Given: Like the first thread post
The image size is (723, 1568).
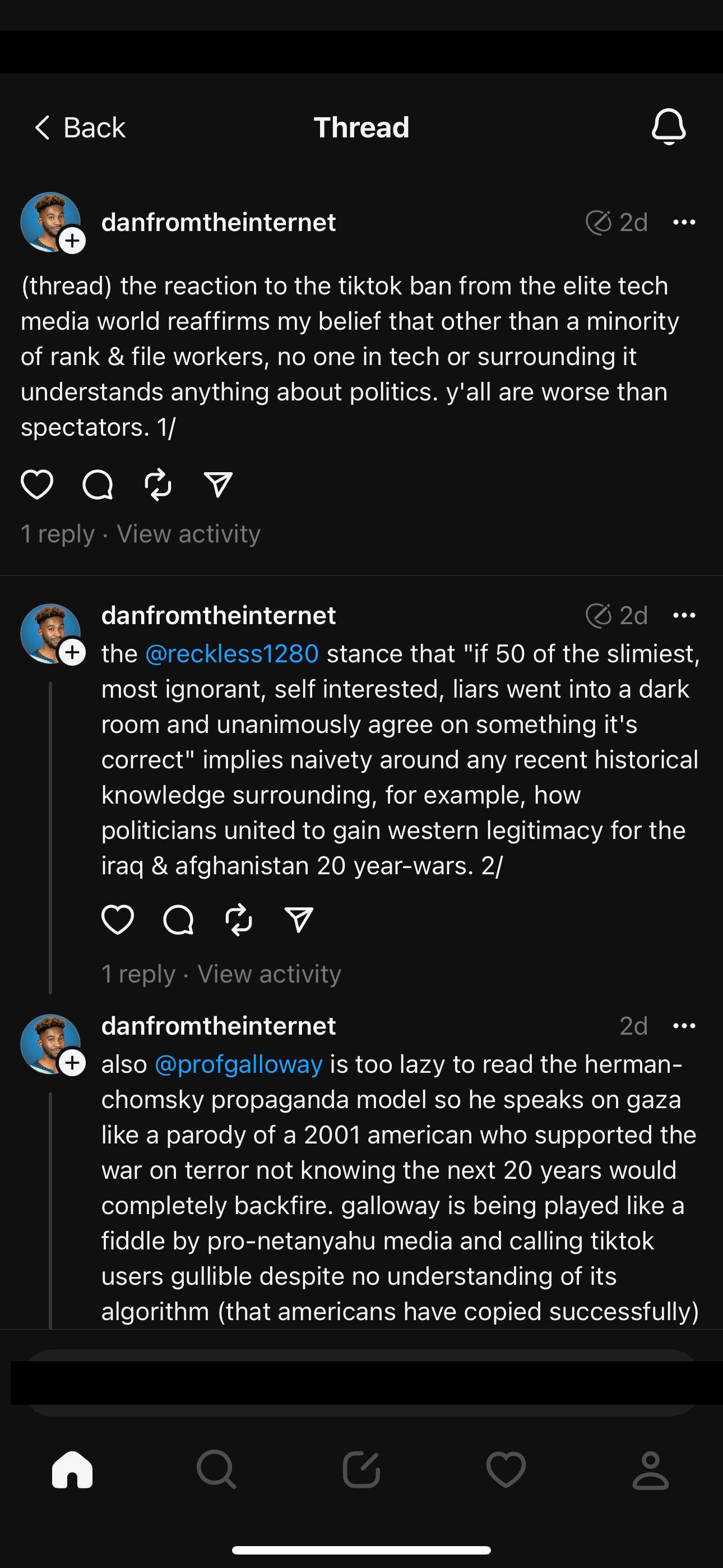Looking at the screenshot, I should [x=37, y=485].
